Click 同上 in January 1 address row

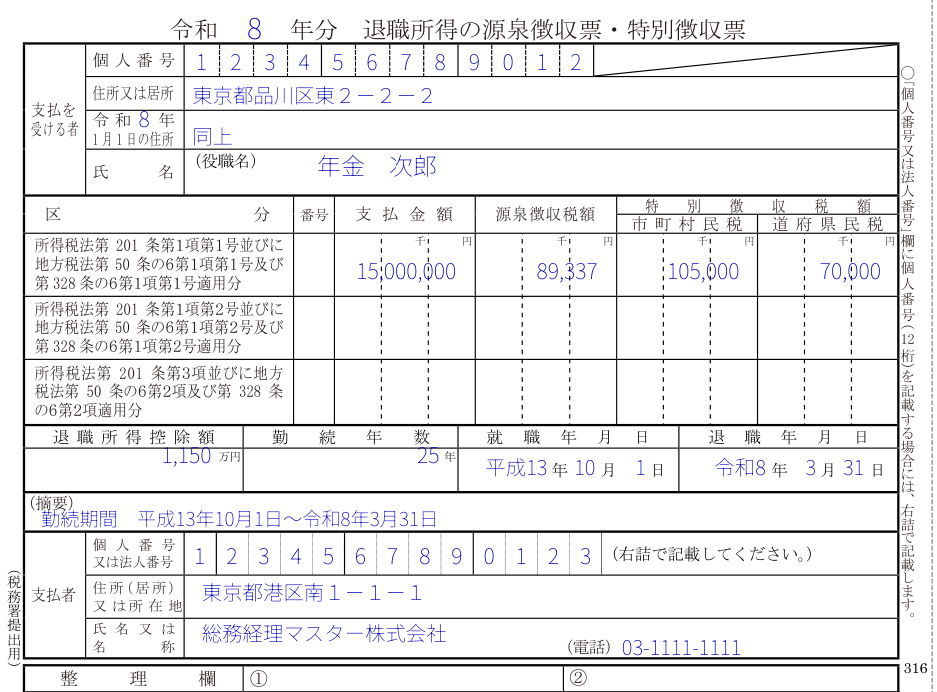(212, 137)
